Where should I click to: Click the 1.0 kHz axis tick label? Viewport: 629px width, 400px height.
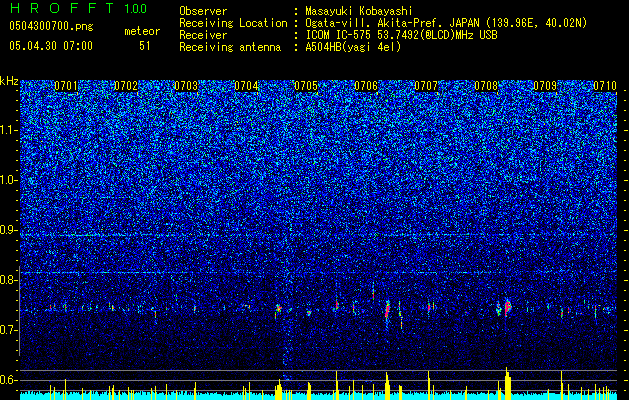[9, 181]
